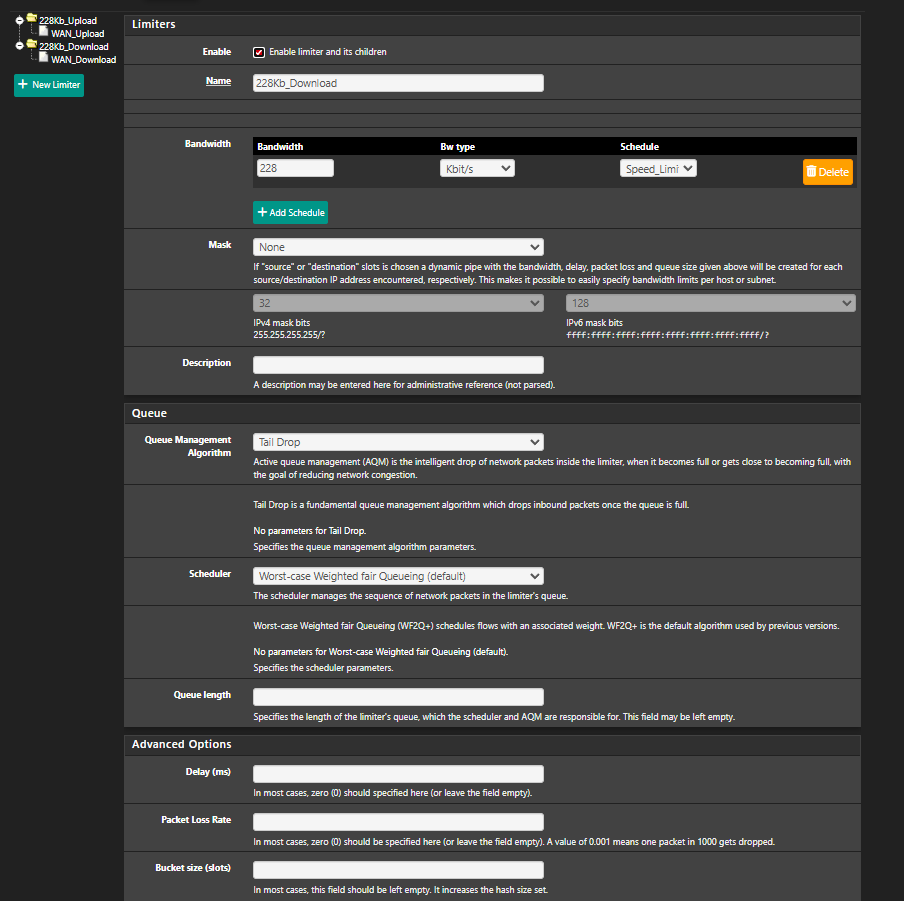
Task: Click the '255.255.255.255/?' mask text
Action: click(x=289, y=335)
